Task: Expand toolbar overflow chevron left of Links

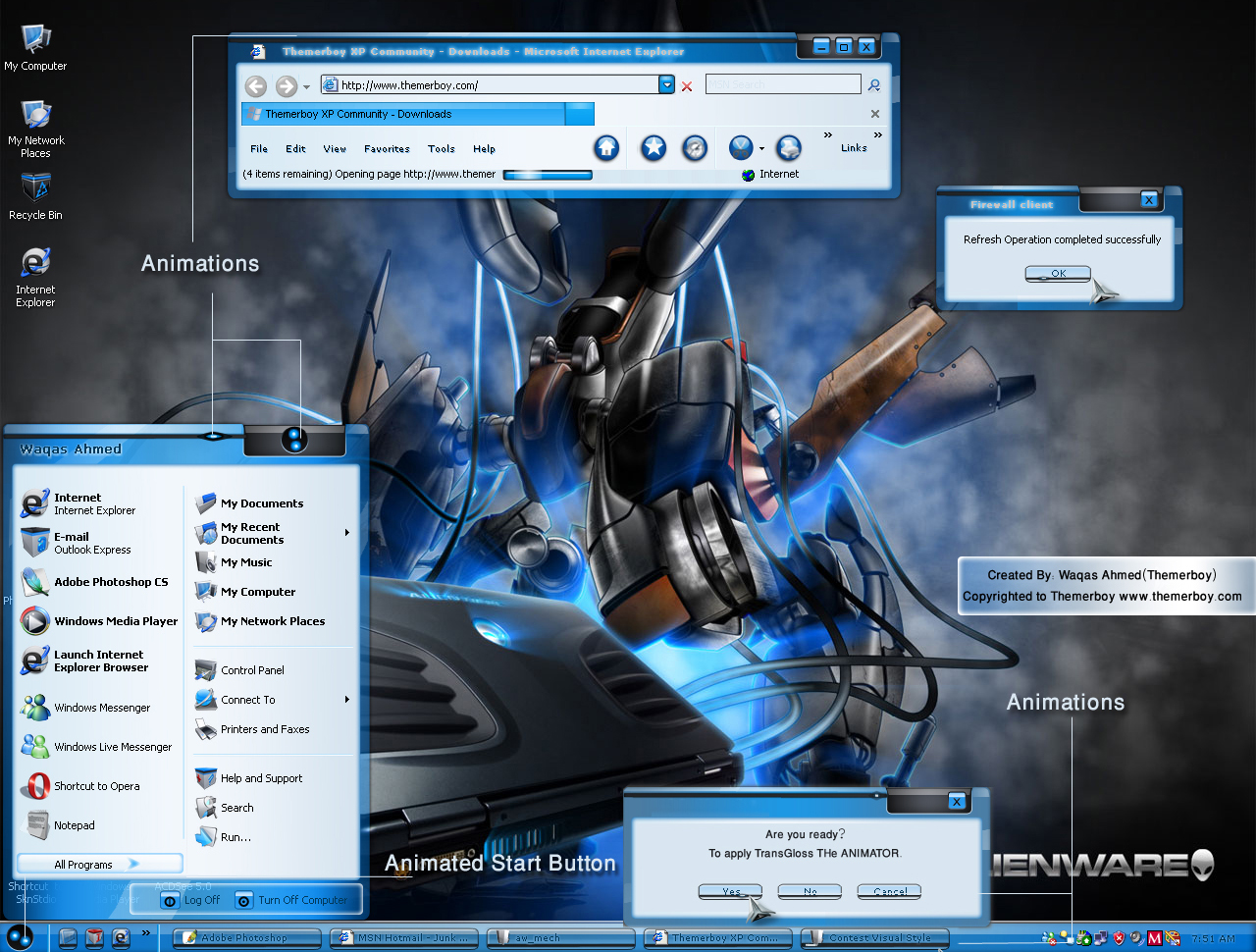Action: coord(827,134)
